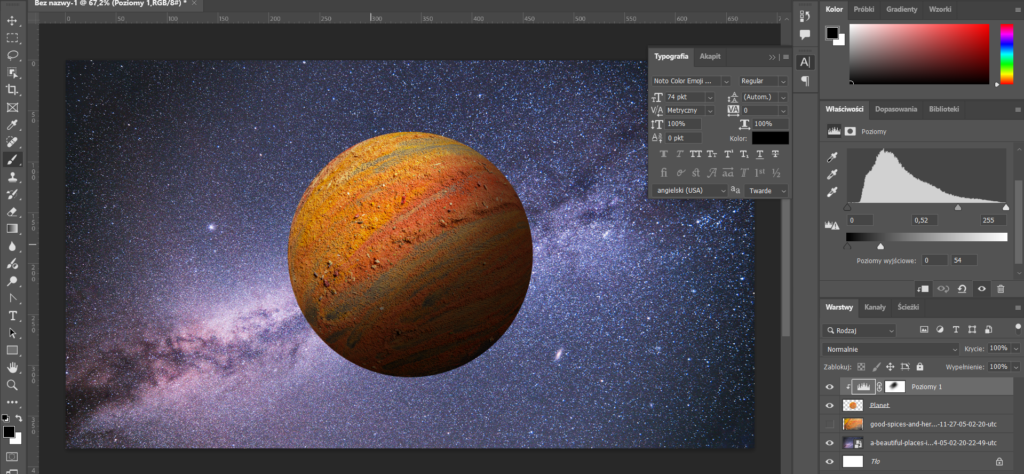Click the white point eyedropper in Levels
Image resolution: width=1024 pixels, height=474 pixels.
click(x=832, y=192)
